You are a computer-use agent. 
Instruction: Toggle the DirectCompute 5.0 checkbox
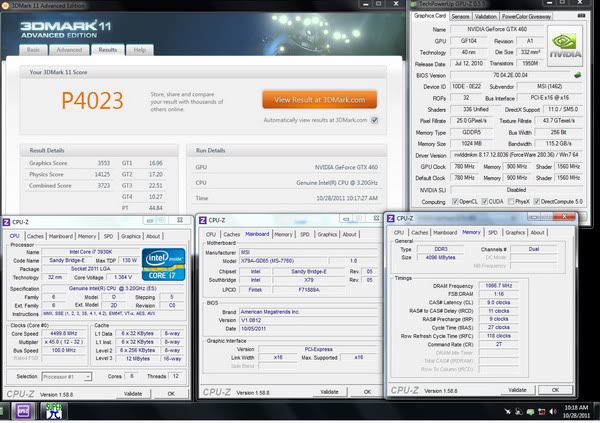[x=536, y=201]
